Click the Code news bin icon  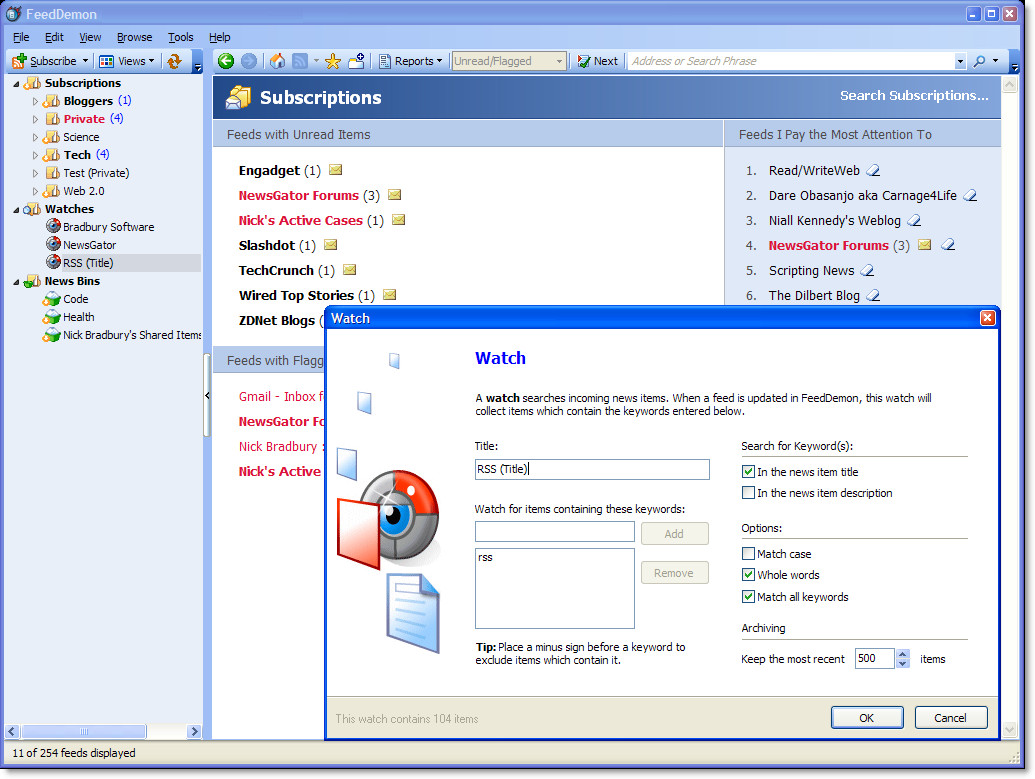coord(51,299)
